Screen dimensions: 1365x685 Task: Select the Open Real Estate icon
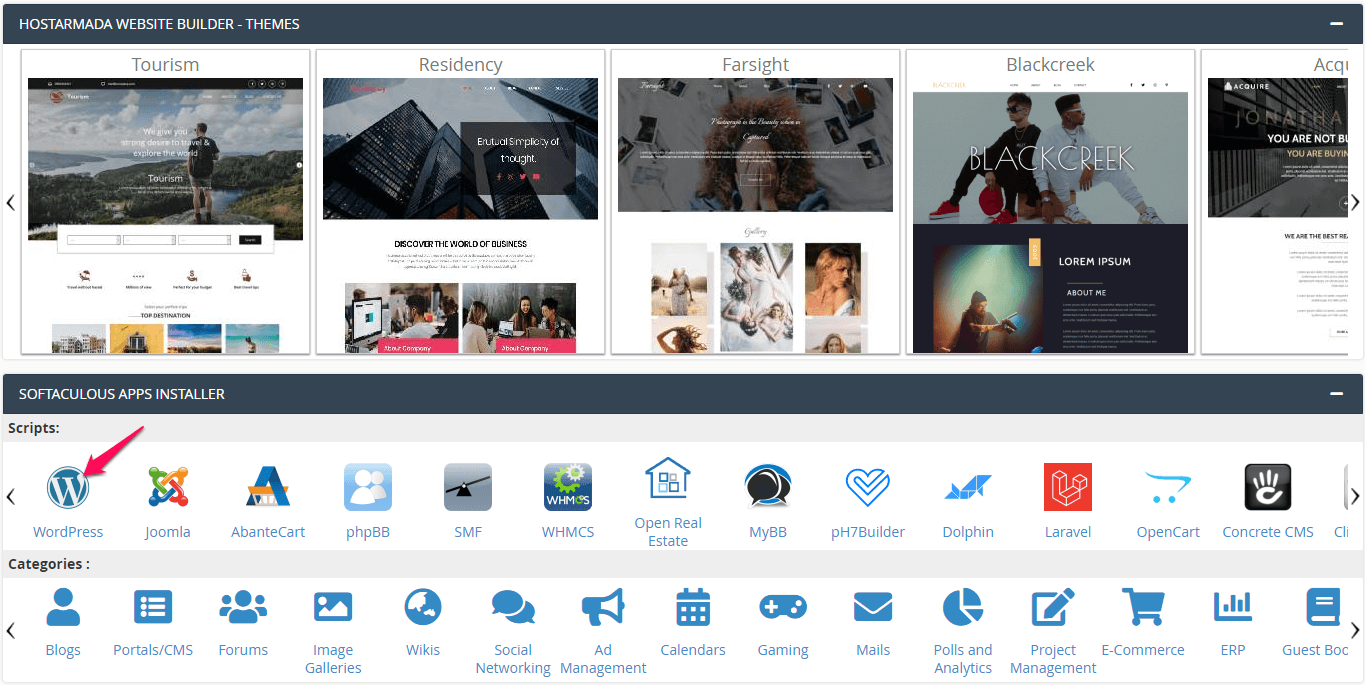pyautogui.click(x=668, y=478)
